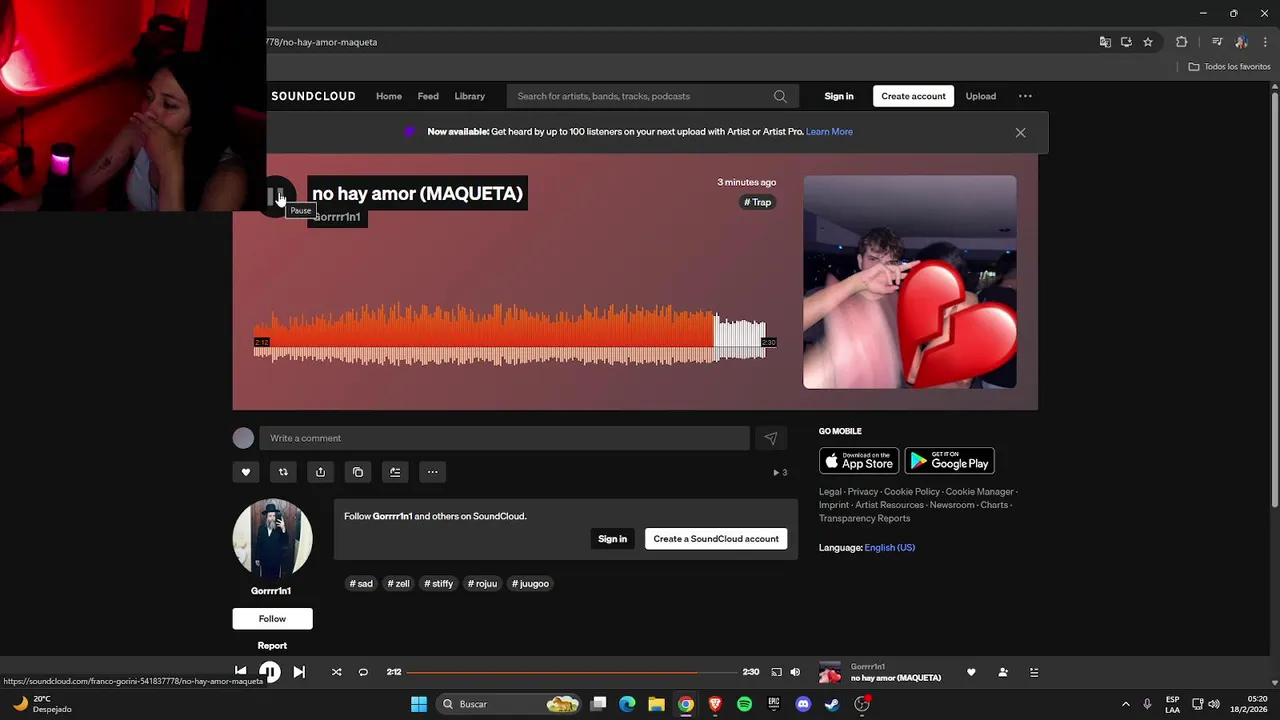
Task: Follow the artist from bottom player icon
Action: [x=1003, y=672]
